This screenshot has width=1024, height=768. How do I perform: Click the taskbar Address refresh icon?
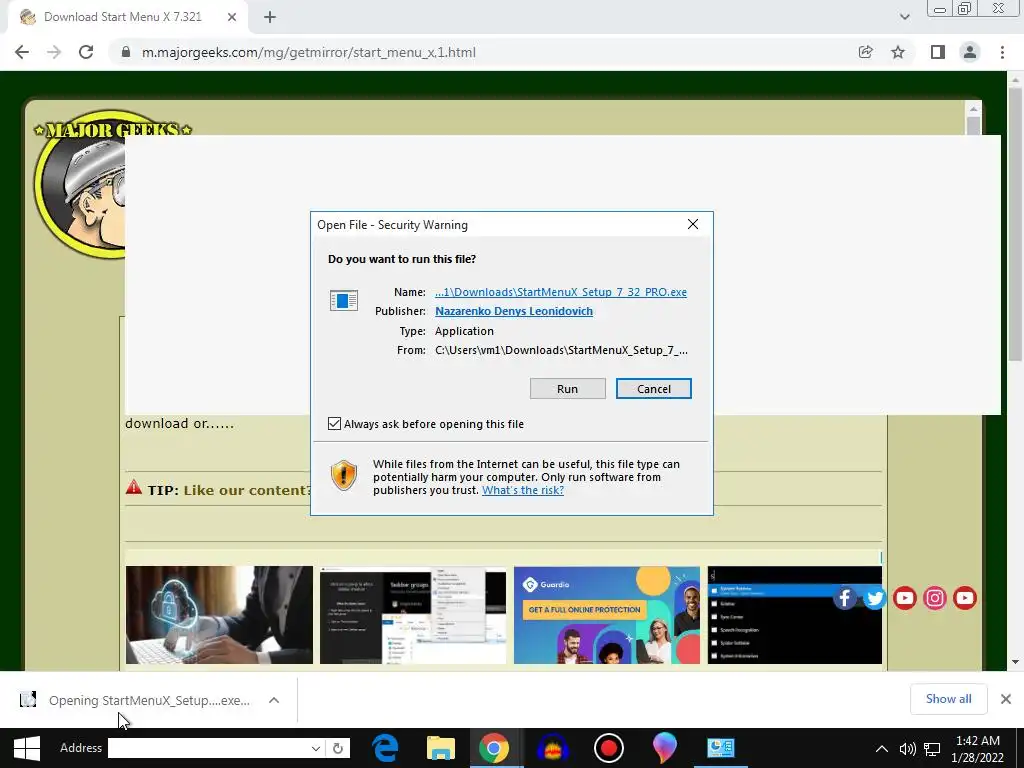pos(338,748)
